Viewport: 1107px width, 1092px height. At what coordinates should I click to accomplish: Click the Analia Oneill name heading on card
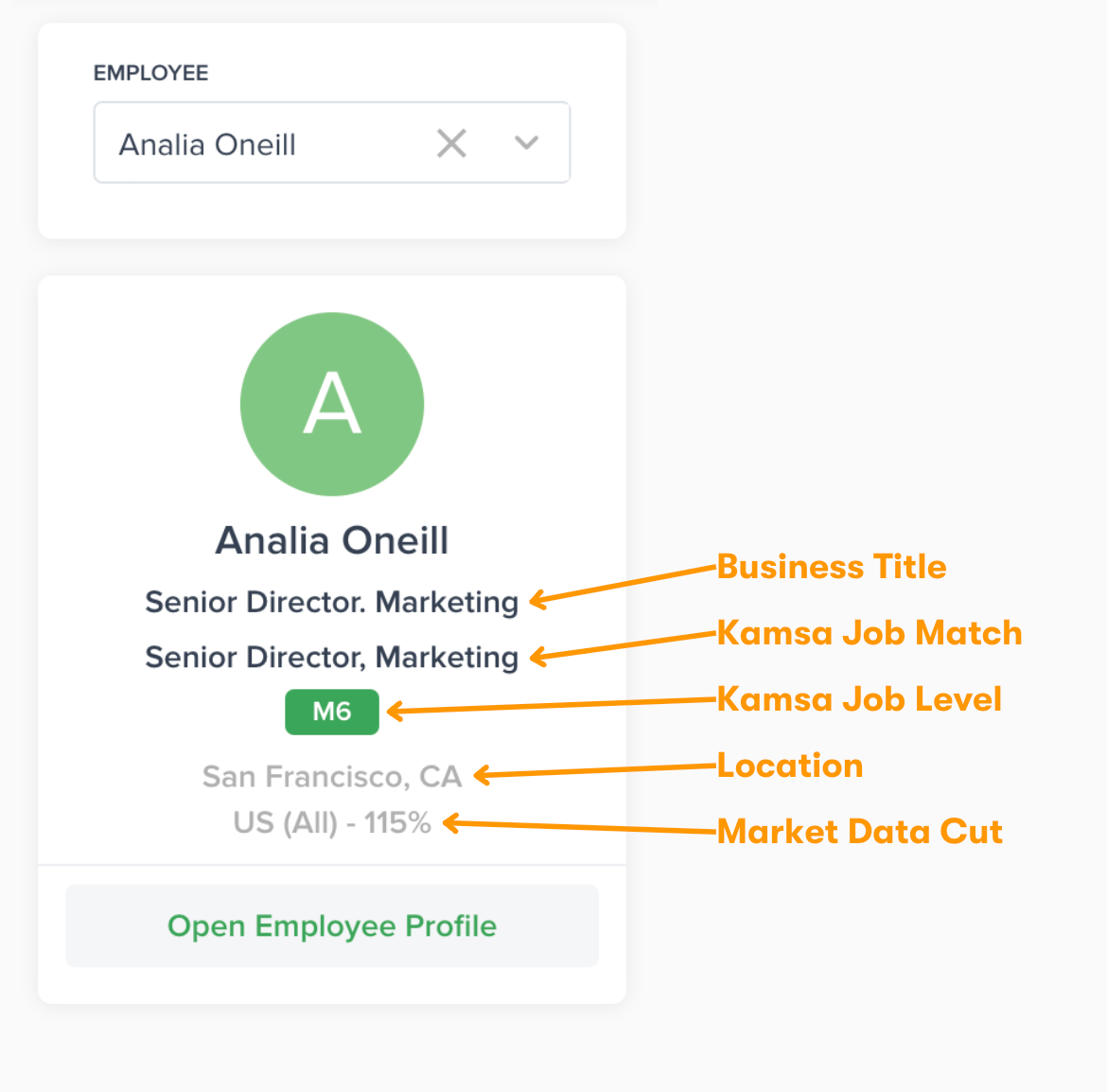(x=332, y=540)
